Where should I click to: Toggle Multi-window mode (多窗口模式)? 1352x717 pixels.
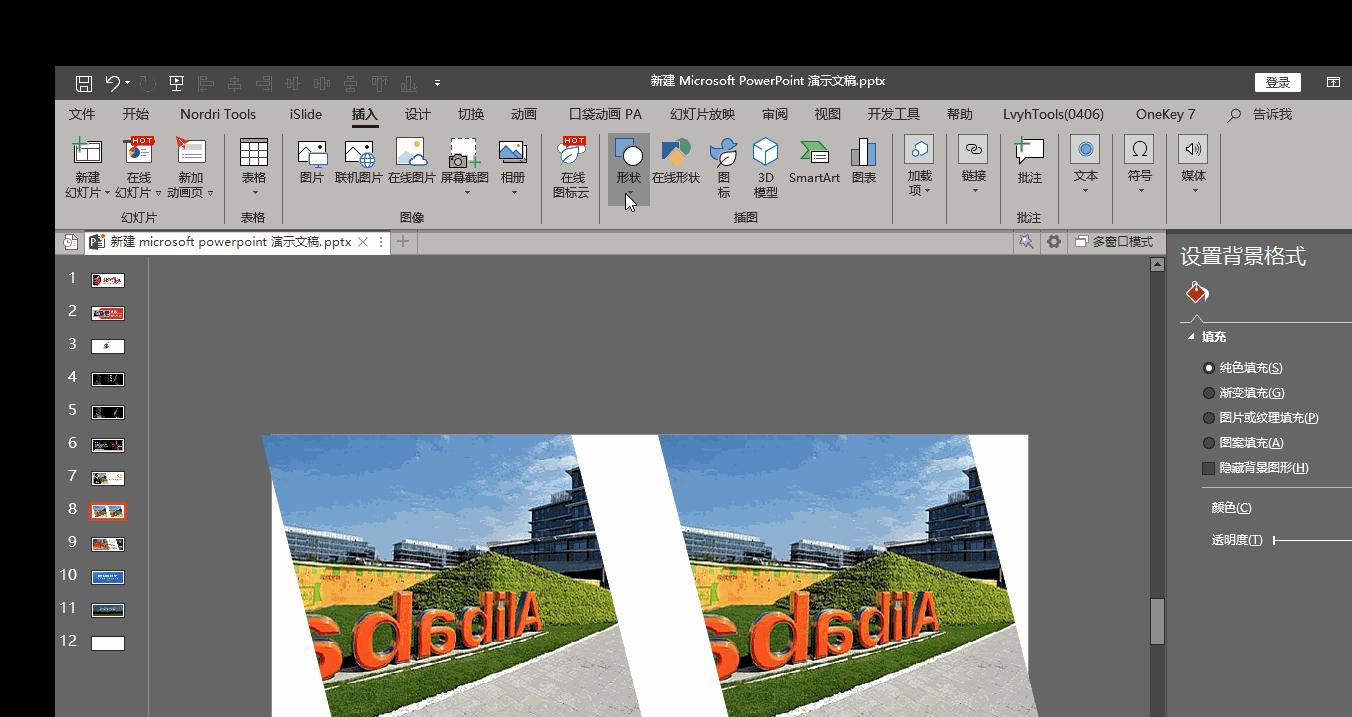1114,242
